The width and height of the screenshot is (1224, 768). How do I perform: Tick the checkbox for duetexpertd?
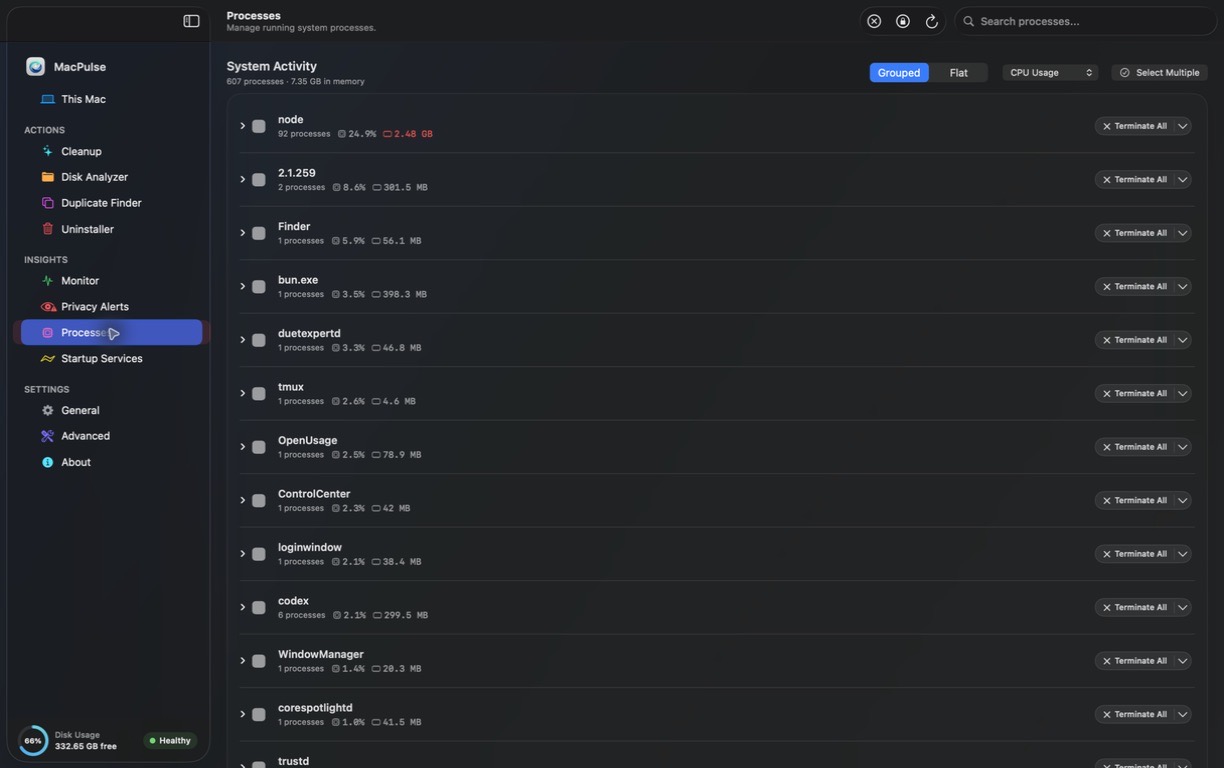click(x=258, y=340)
